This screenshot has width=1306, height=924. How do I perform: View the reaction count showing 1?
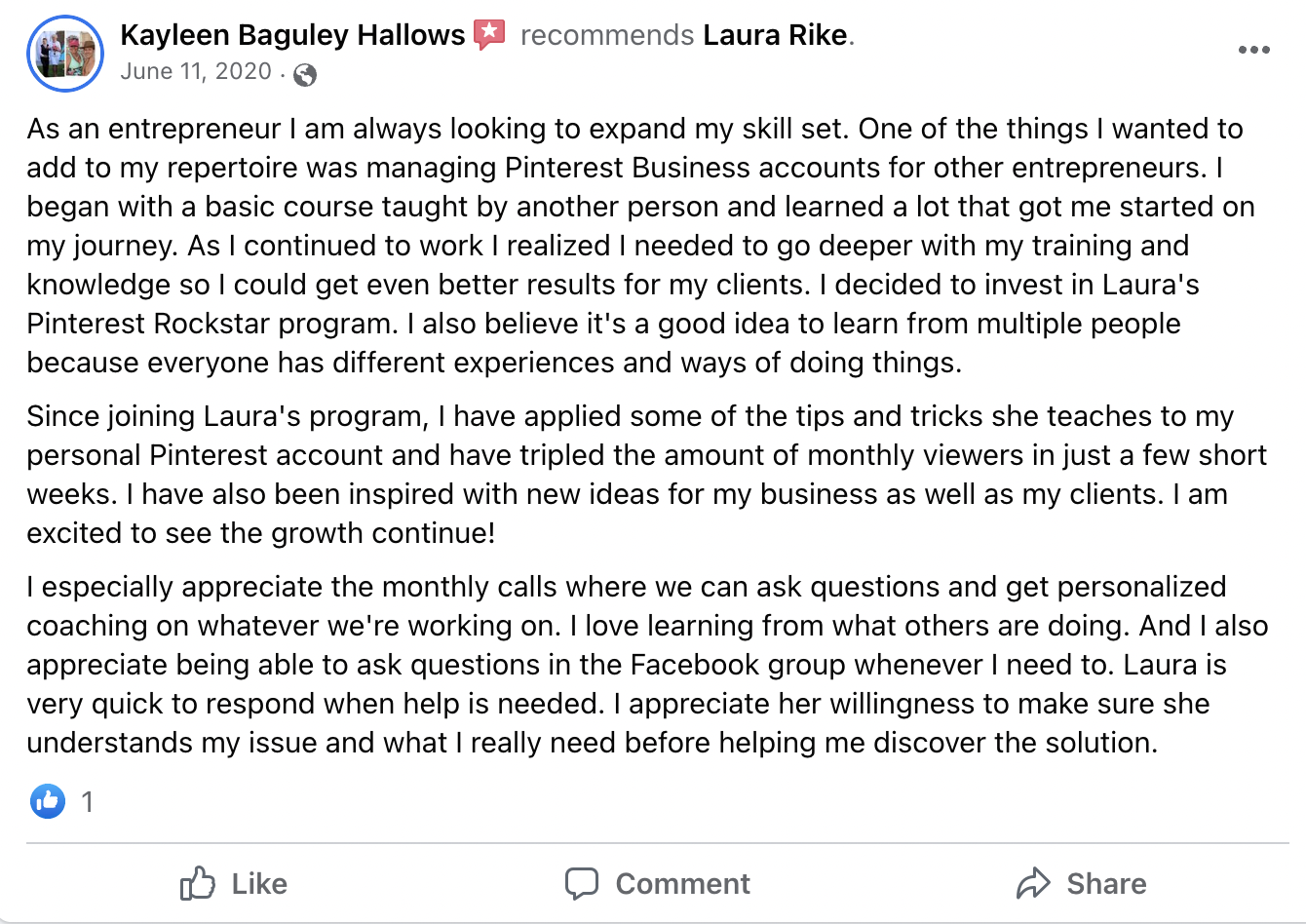[88, 802]
